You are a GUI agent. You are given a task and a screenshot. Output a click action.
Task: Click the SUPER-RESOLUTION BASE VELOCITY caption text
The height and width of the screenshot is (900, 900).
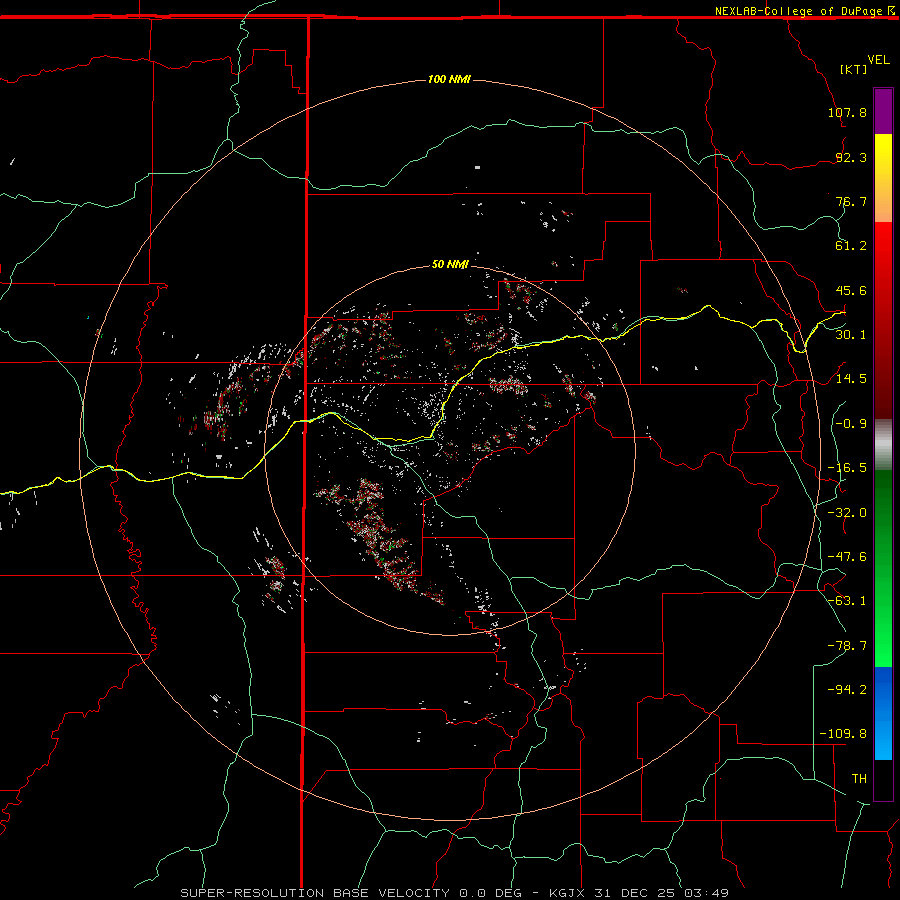315,893
